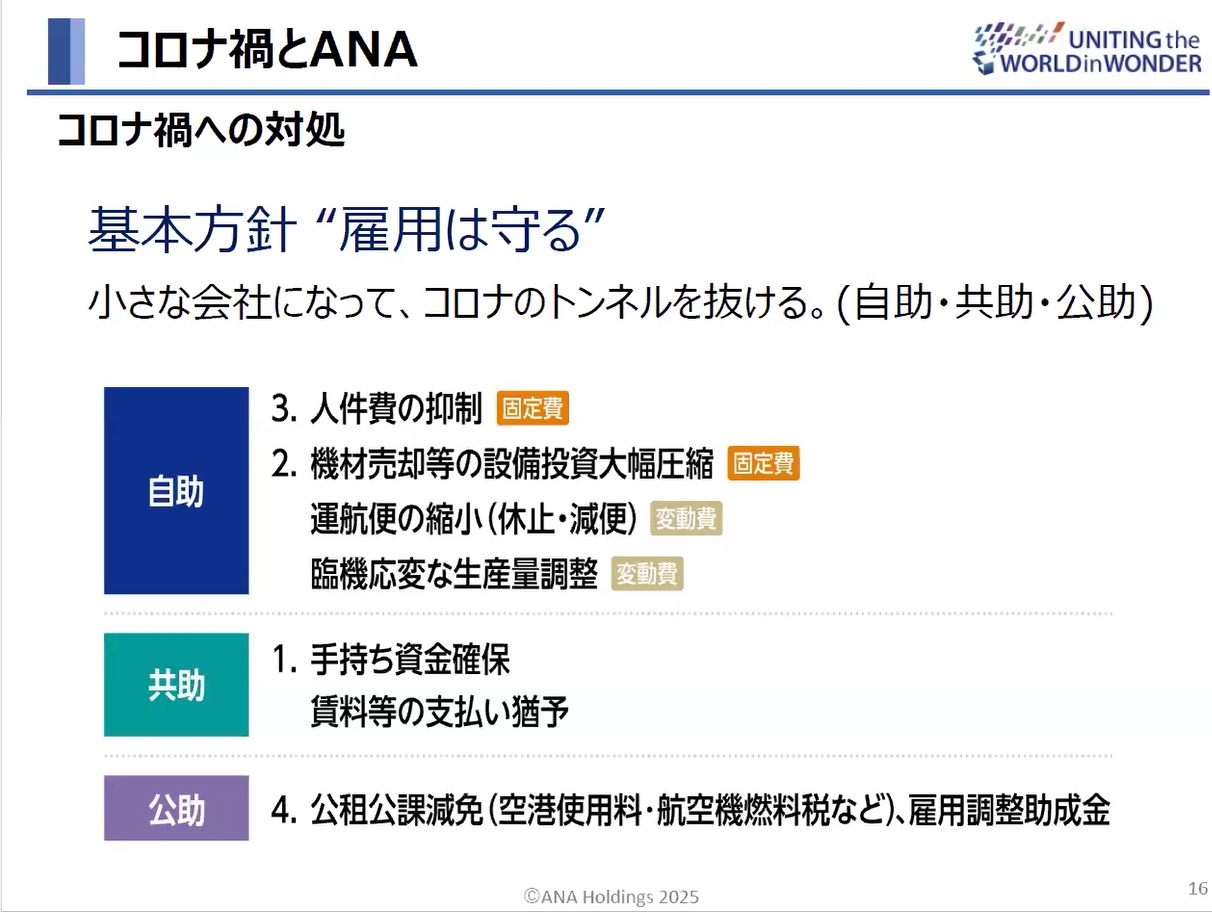Click the 3. 人件費の抑制 item text
Viewport: 1212px width, 912px height.
(x=377, y=408)
